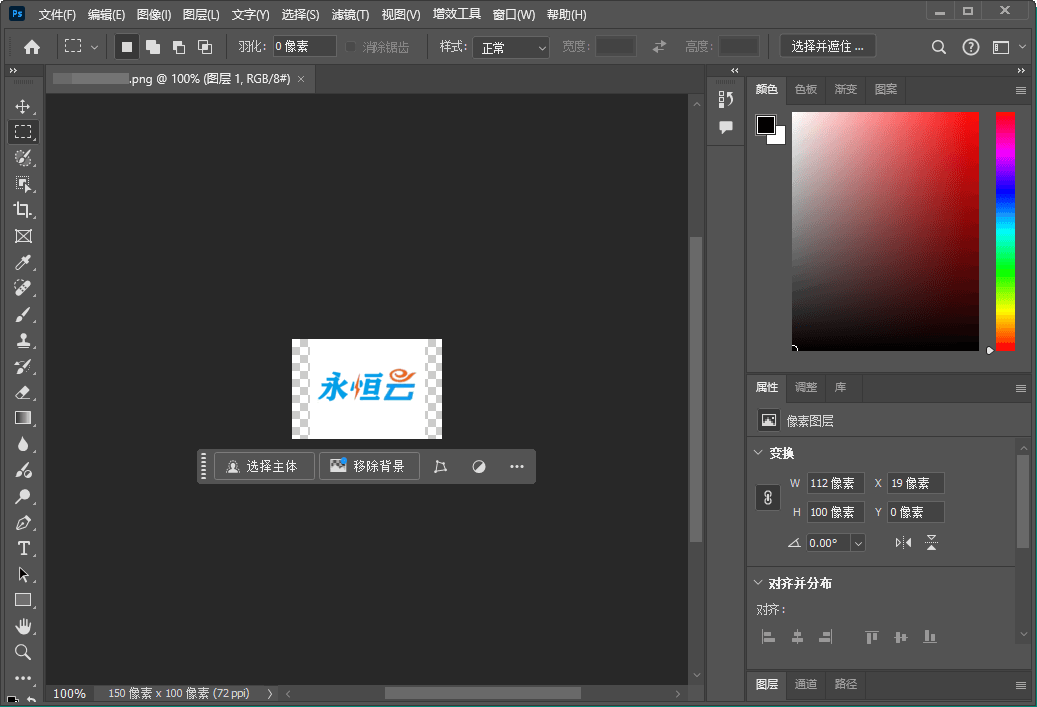1037x707 pixels.
Task: Click the W width input field
Action: (x=836, y=483)
